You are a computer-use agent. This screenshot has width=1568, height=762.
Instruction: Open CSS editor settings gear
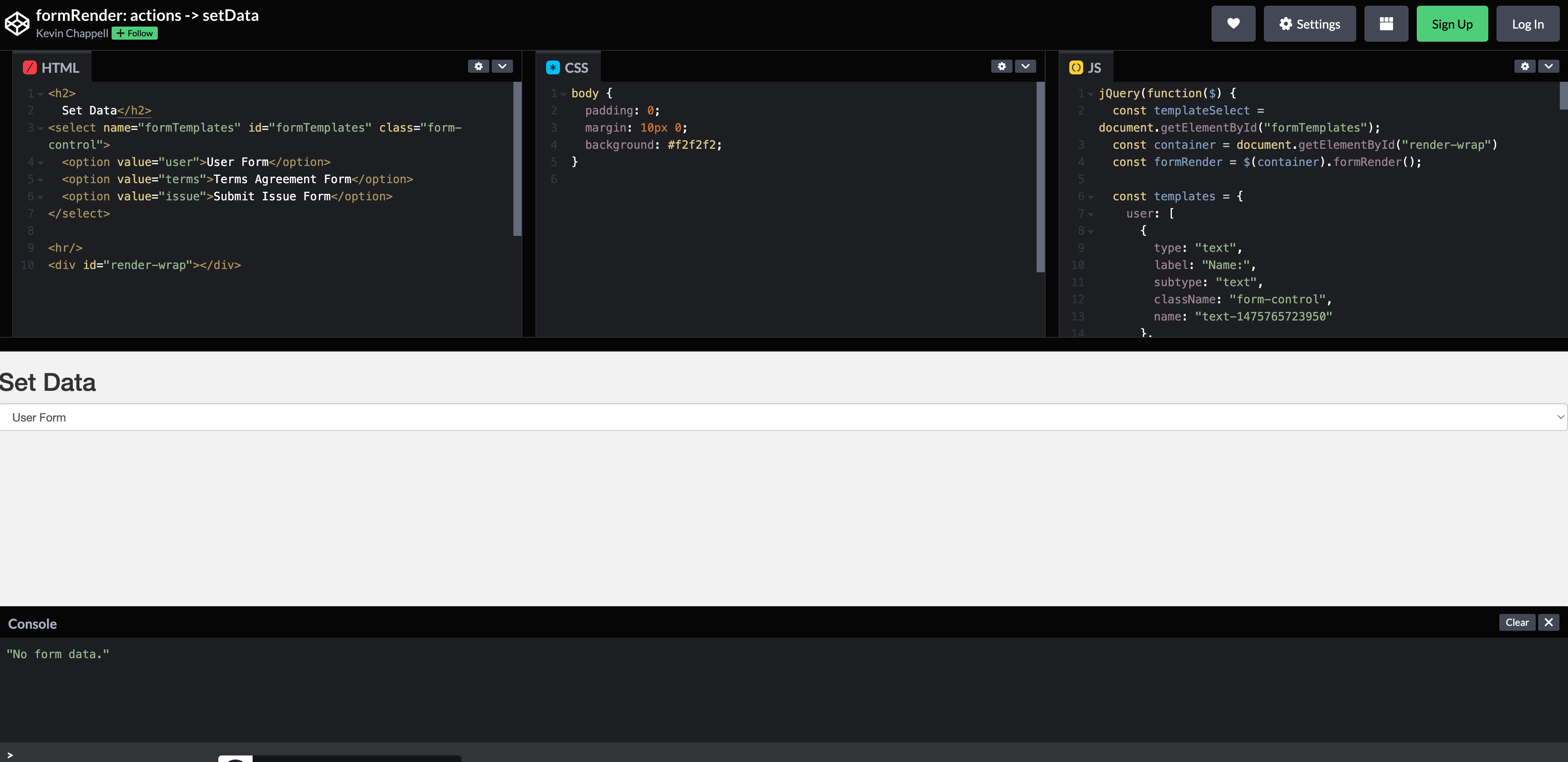tap(1001, 66)
